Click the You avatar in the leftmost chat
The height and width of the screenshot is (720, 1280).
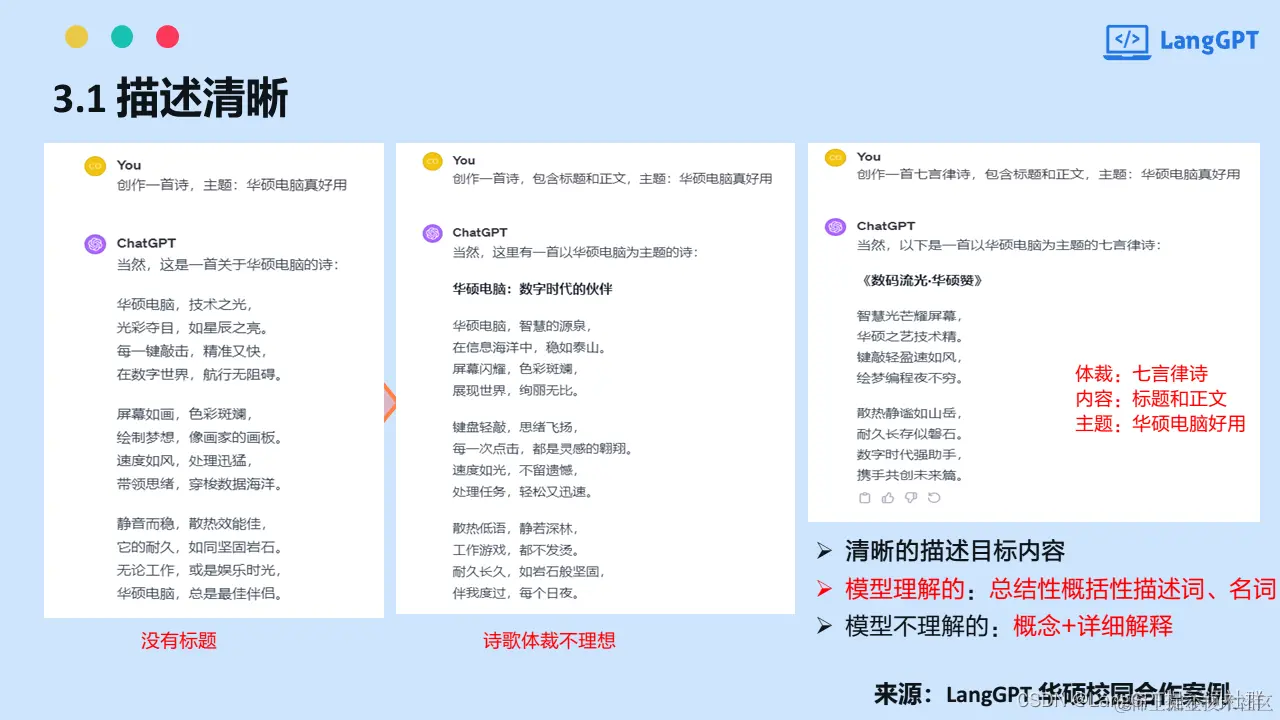tap(95, 165)
